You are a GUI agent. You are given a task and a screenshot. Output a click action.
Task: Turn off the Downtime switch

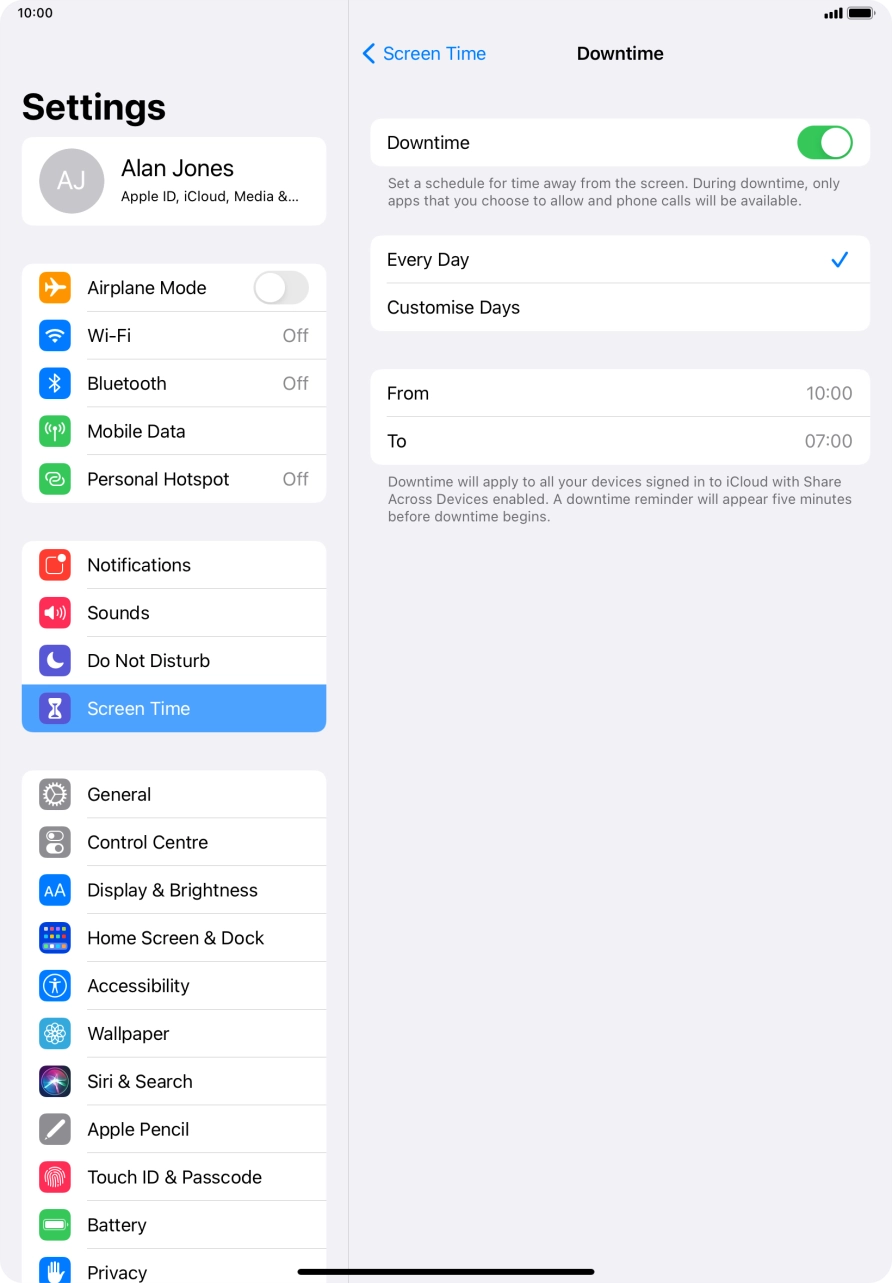(x=824, y=143)
